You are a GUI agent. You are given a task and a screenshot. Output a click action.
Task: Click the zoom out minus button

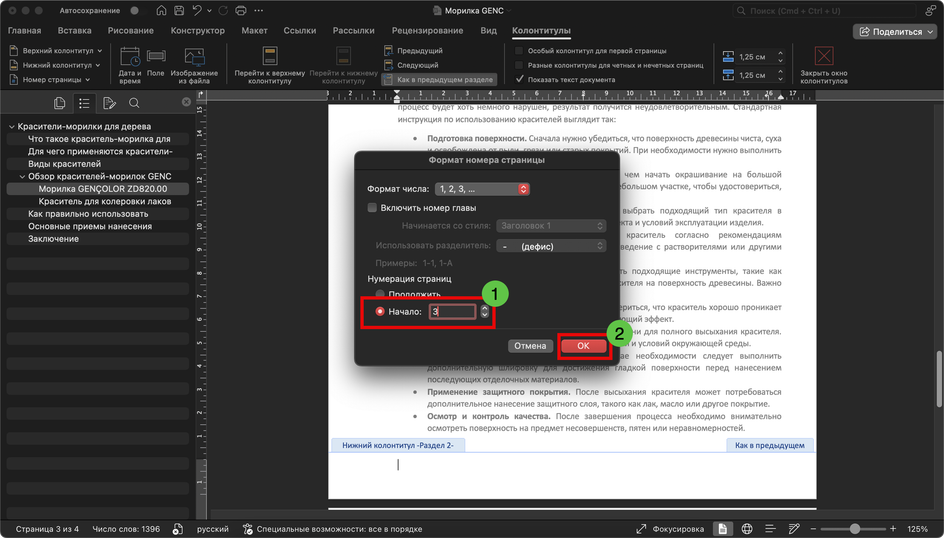813,529
